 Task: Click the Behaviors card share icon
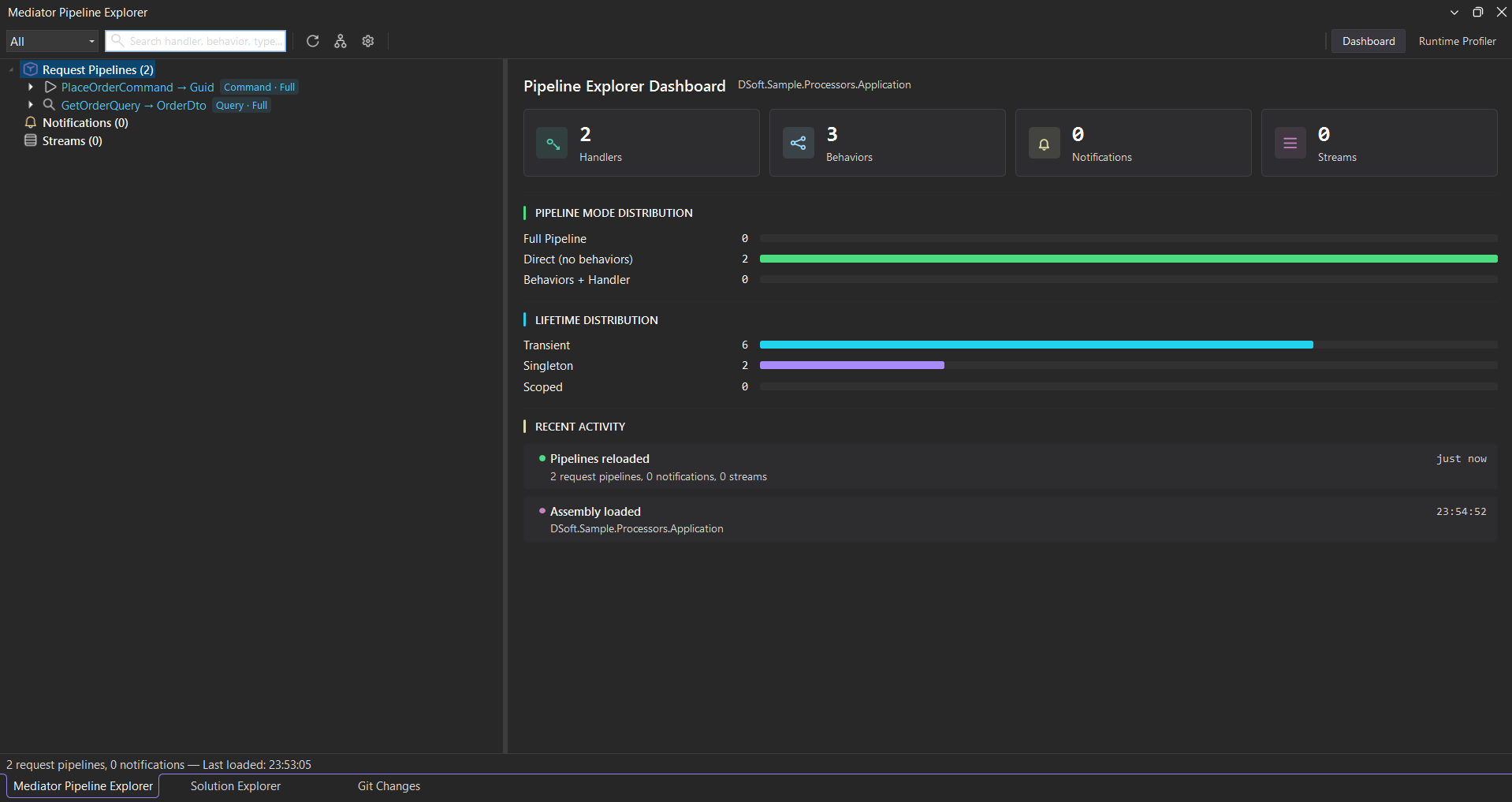coord(799,144)
